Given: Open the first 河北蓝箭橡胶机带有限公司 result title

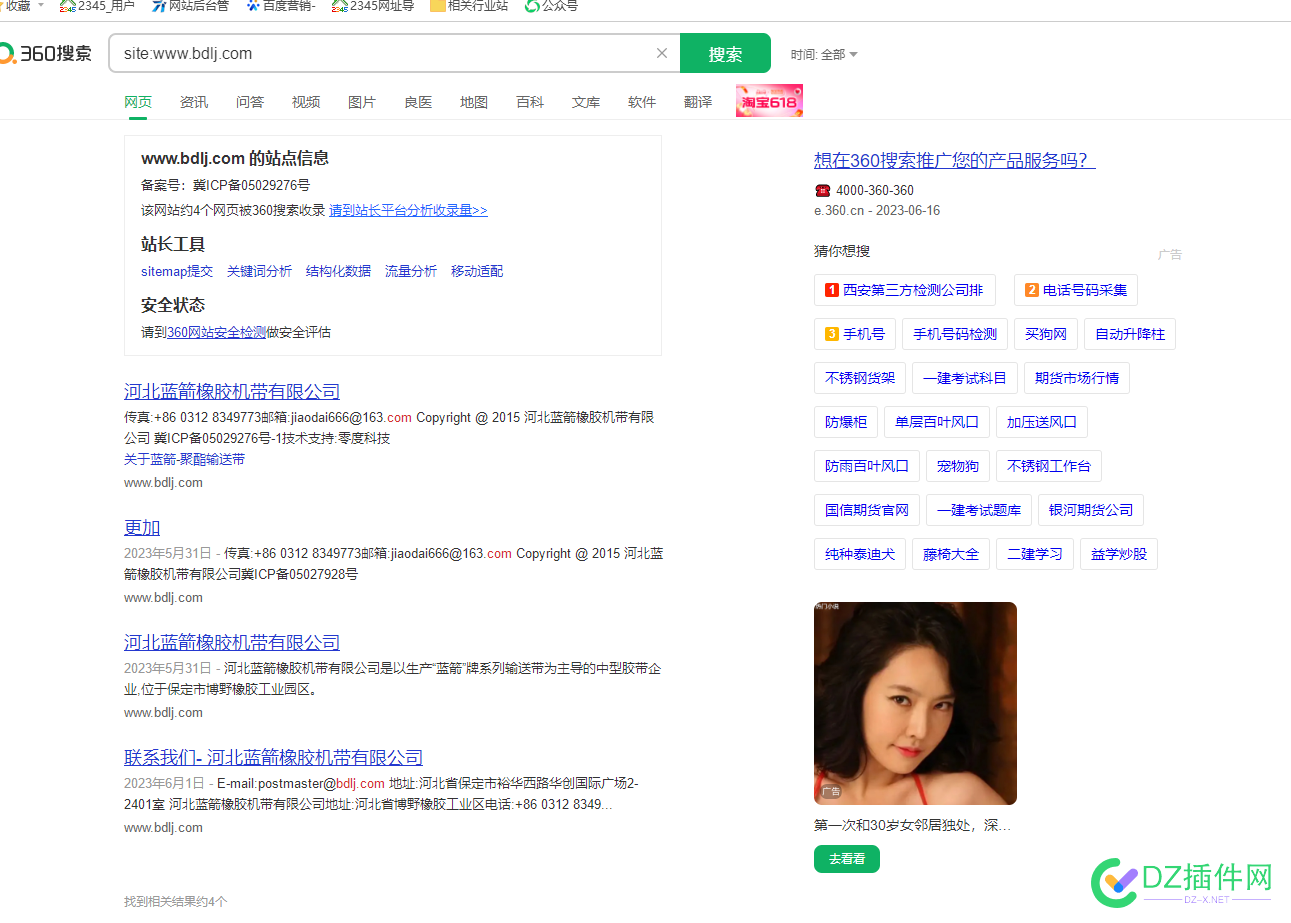Looking at the screenshot, I should click(232, 392).
